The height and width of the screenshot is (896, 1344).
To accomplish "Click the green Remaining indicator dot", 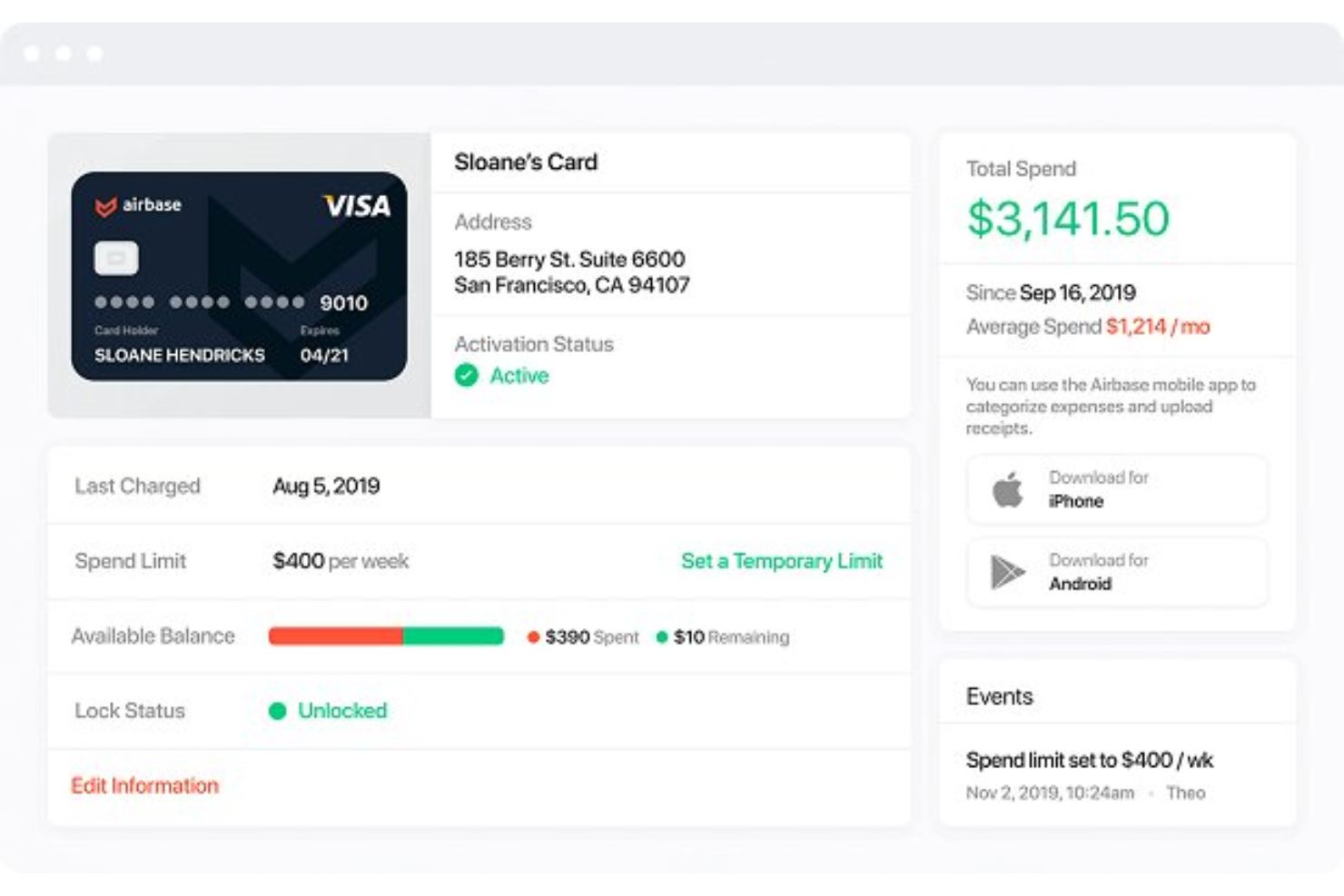I will click(662, 637).
